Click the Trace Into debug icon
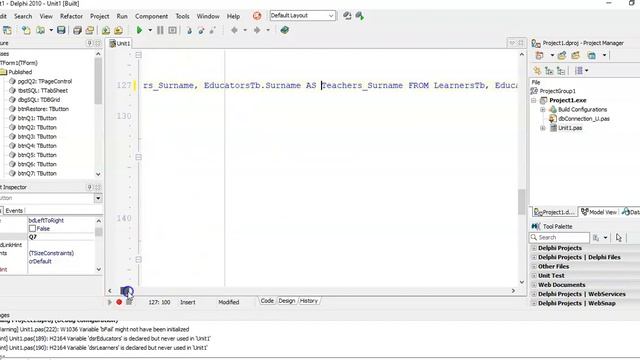Image resolution: width=640 pixels, height=360 pixels. [x=189, y=30]
